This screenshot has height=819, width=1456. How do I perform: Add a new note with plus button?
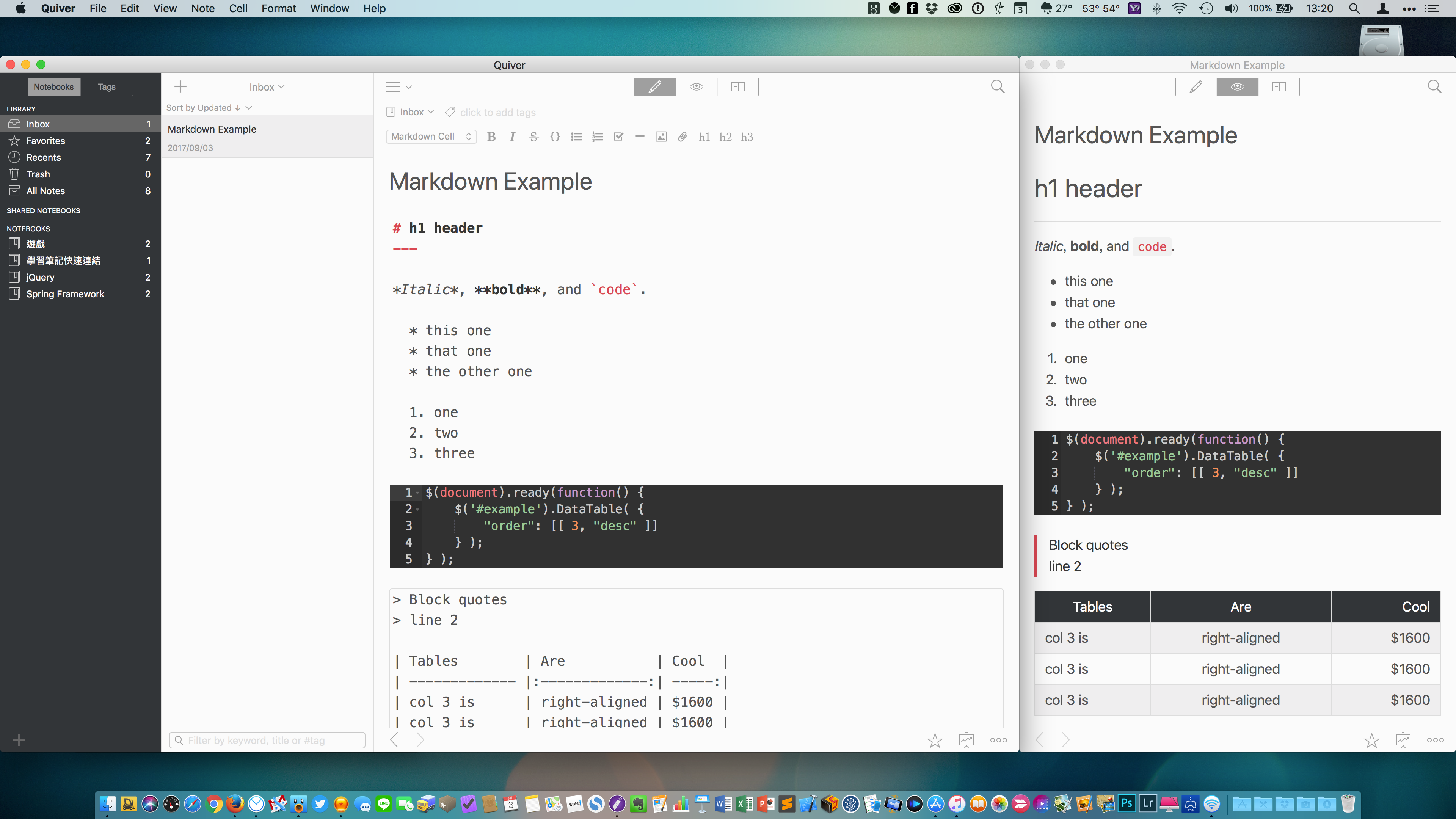click(x=180, y=86)
